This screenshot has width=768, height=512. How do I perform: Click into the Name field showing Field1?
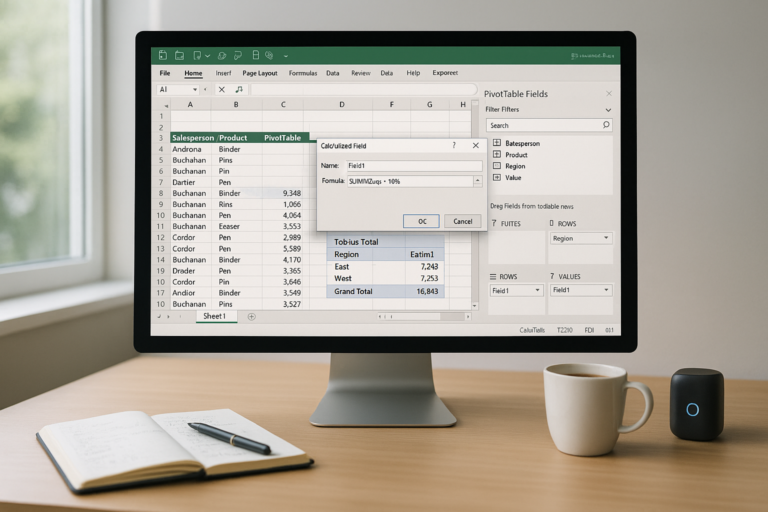[414, 166]
